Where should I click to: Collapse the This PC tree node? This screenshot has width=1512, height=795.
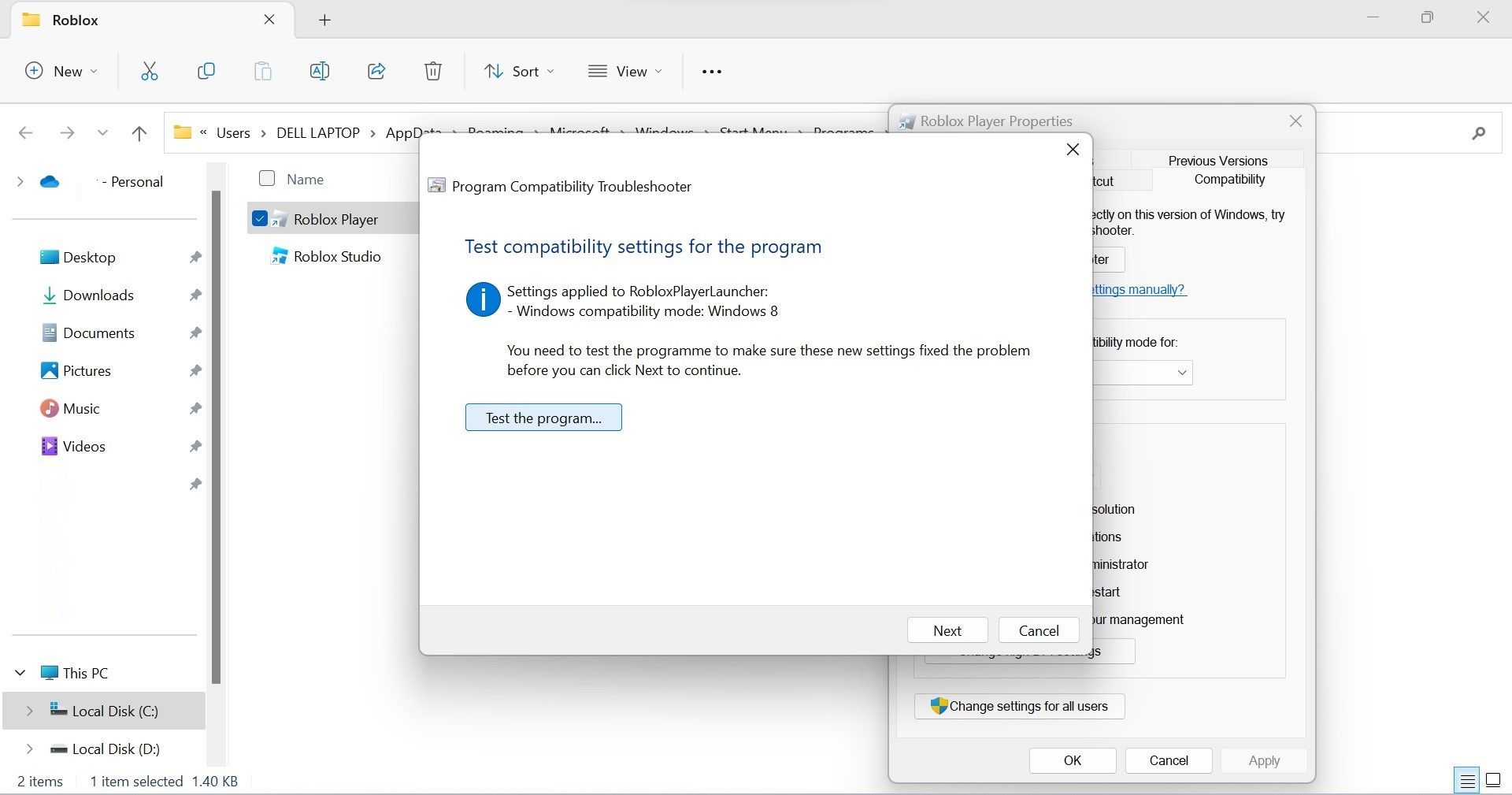[20, 673]
